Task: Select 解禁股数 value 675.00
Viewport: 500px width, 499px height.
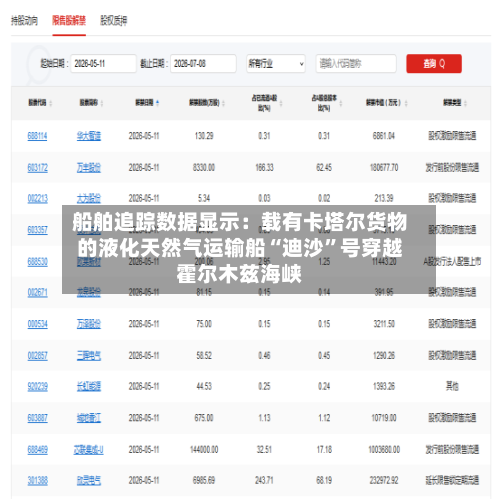Action: 204,418
